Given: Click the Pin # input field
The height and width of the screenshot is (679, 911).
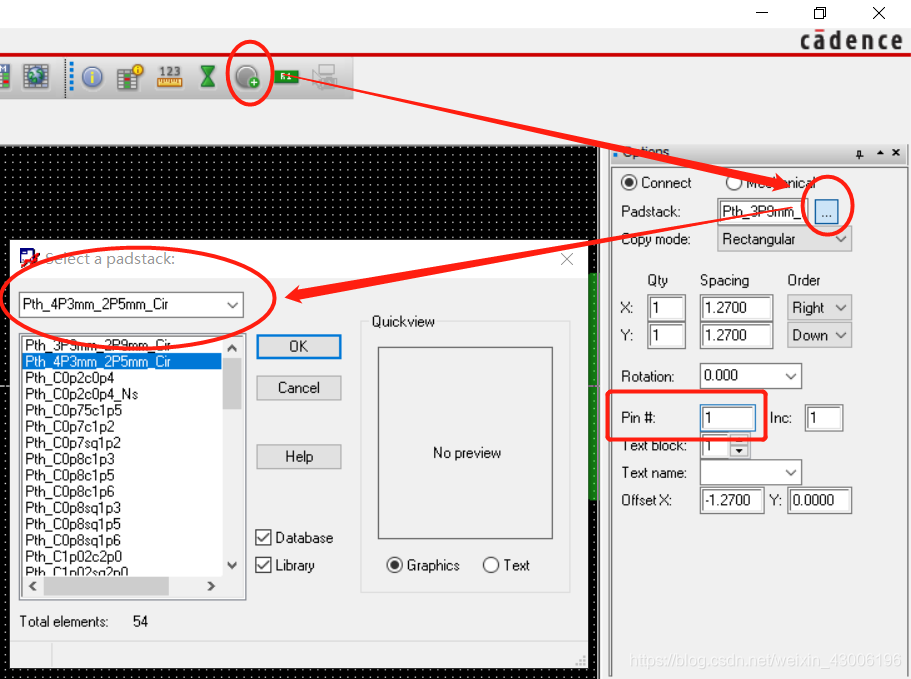Looking at the screenshot, I should pyautogui.click(x=728, y=418).
